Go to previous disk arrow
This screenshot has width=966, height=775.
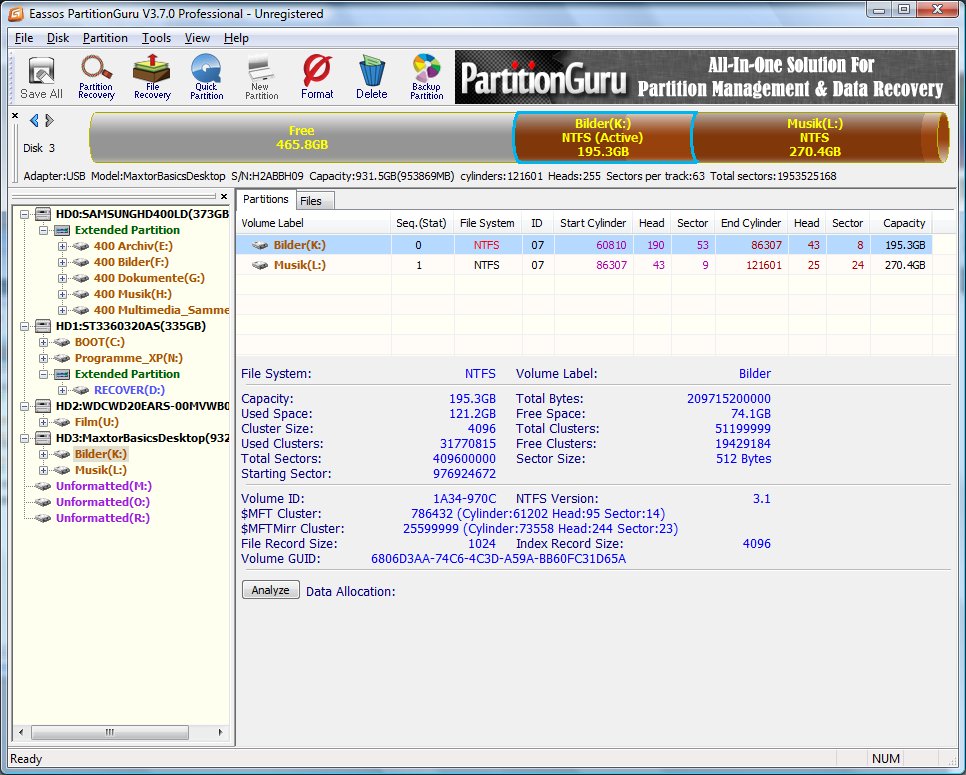click(x=34, y=121)
